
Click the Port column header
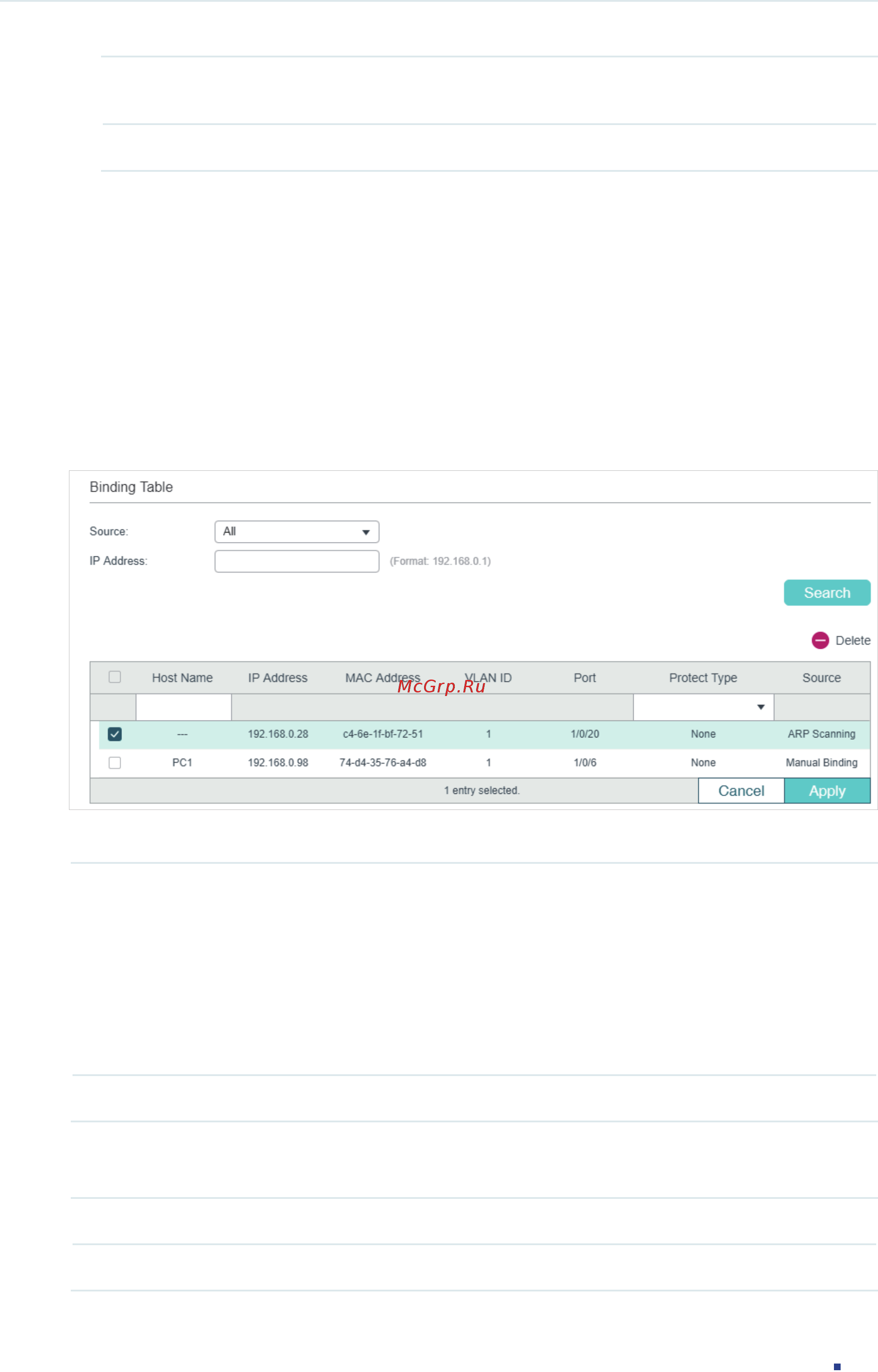pos(584,677)
